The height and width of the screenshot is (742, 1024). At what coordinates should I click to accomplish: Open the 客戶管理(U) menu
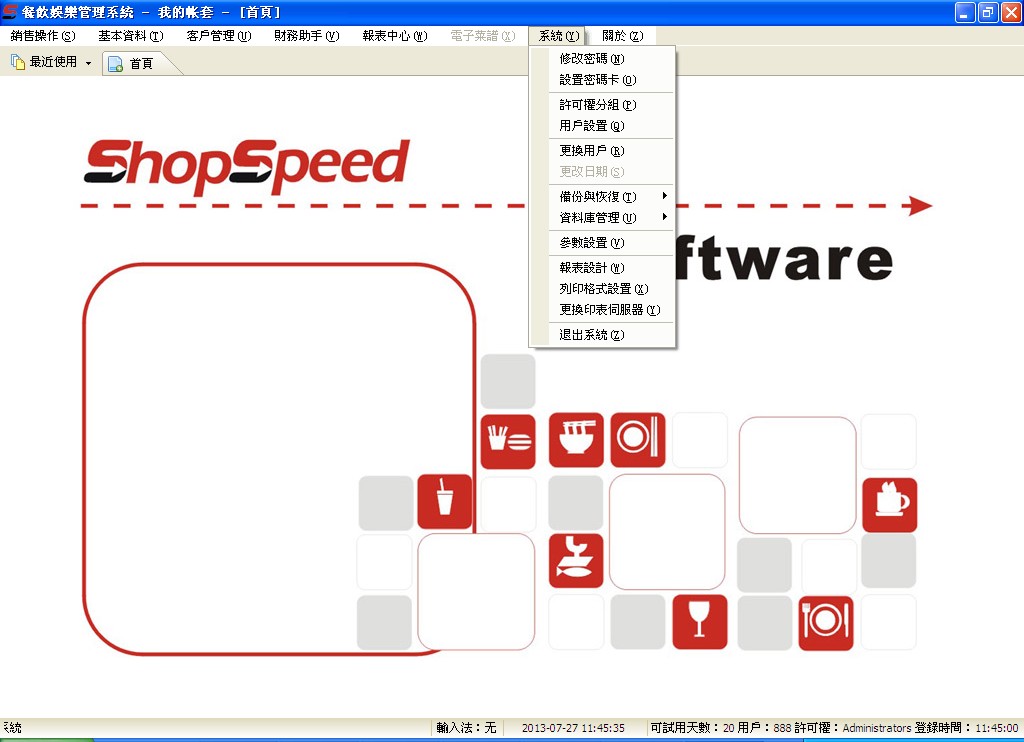[219, 36]
